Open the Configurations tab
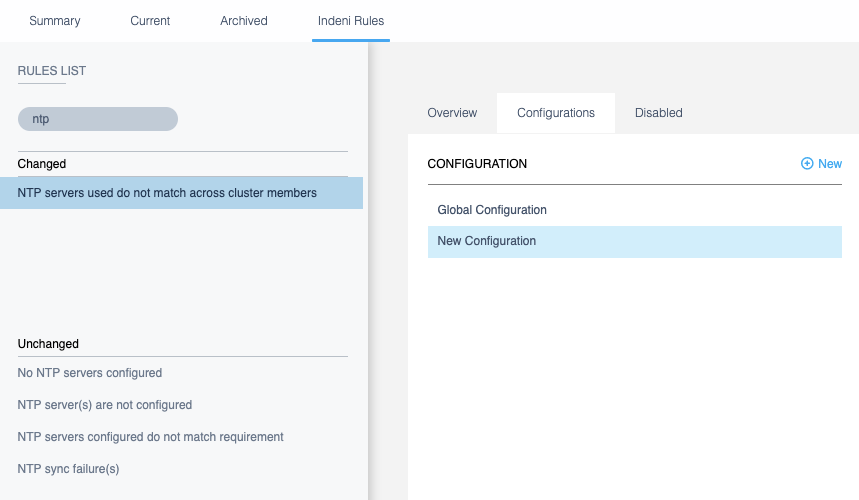This screenshot has width=859, height=500. [x=556, y=113]
